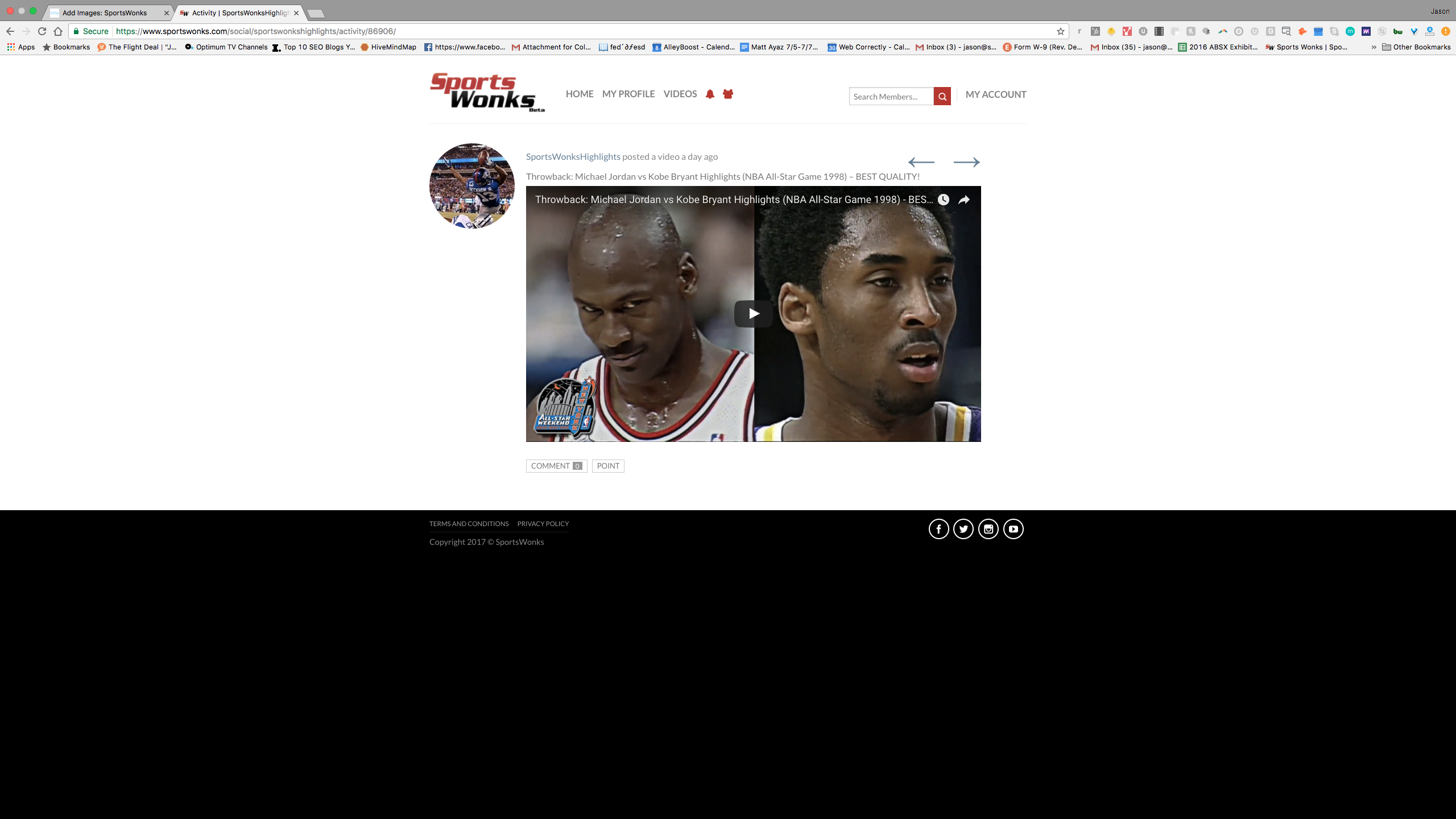Screen dimensions: 1456x819
Task: Reload the current page
Action: [42, 31]
